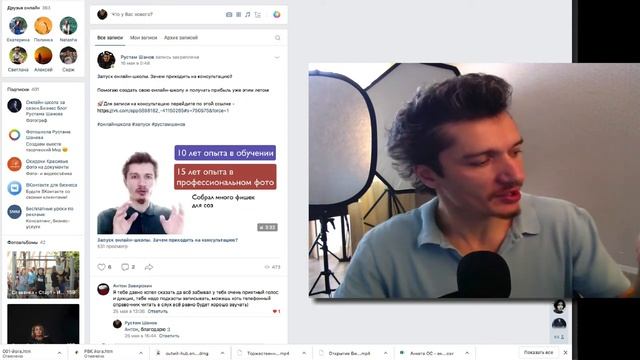The width and height of the screenshot is (640, 360).
Task: Open the pinned post options chevron
Action: point(277,58)
